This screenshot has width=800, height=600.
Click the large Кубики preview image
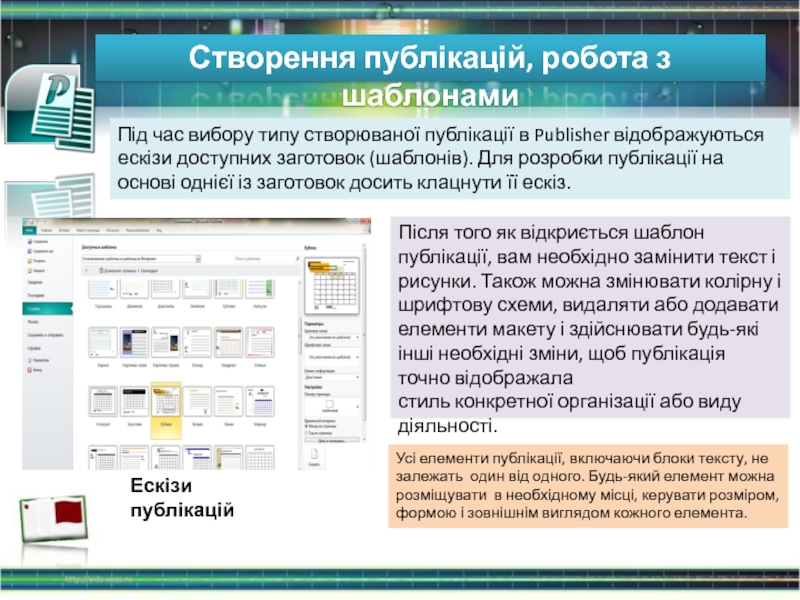tap(332, 285)
